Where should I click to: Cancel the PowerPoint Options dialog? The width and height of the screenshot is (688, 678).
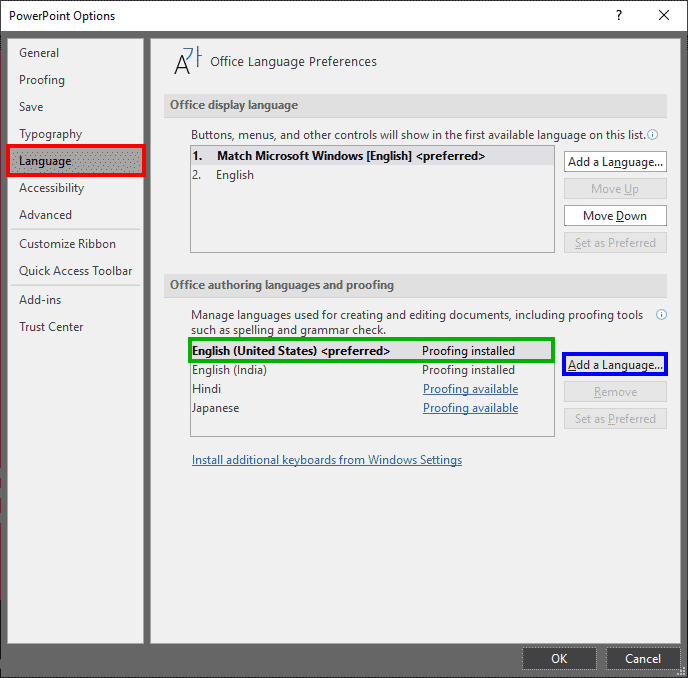[x=643, y=658]
